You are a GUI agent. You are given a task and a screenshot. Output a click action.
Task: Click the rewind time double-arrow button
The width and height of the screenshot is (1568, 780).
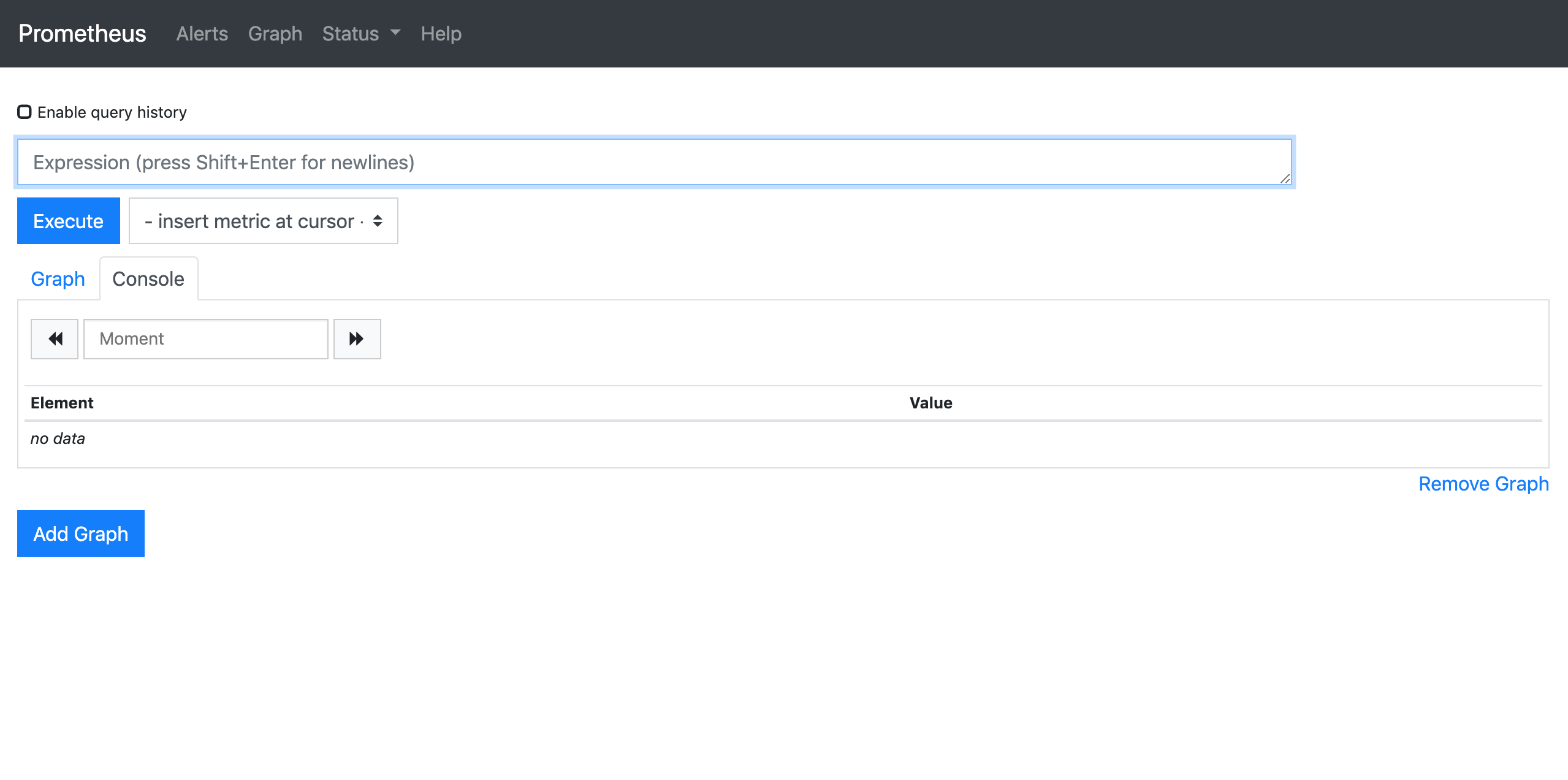(55, 339)
